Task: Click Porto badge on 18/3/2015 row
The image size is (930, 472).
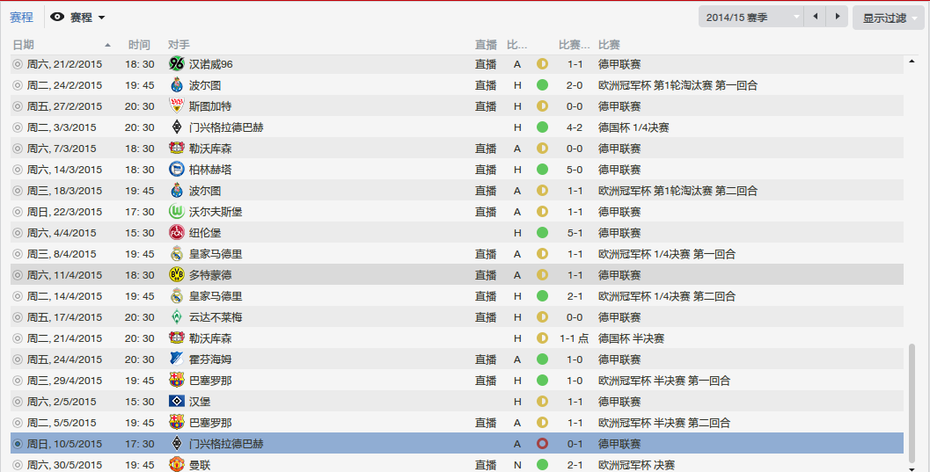Action: point(177,191)
